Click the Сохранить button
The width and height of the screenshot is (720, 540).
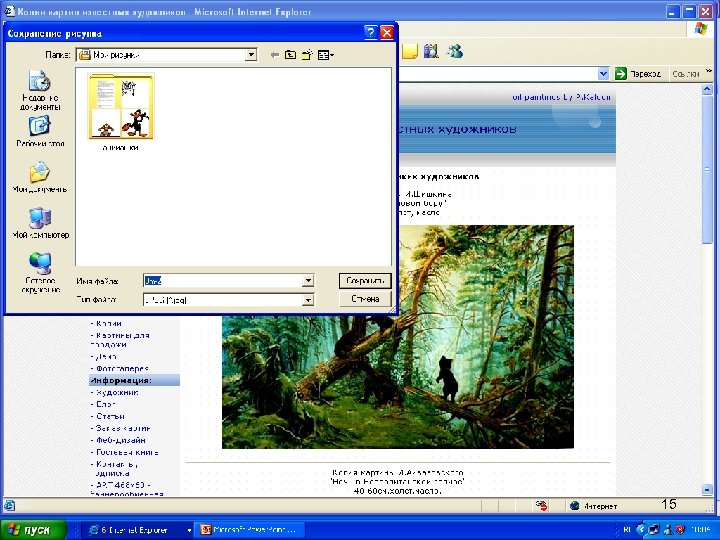pos(365,281)
